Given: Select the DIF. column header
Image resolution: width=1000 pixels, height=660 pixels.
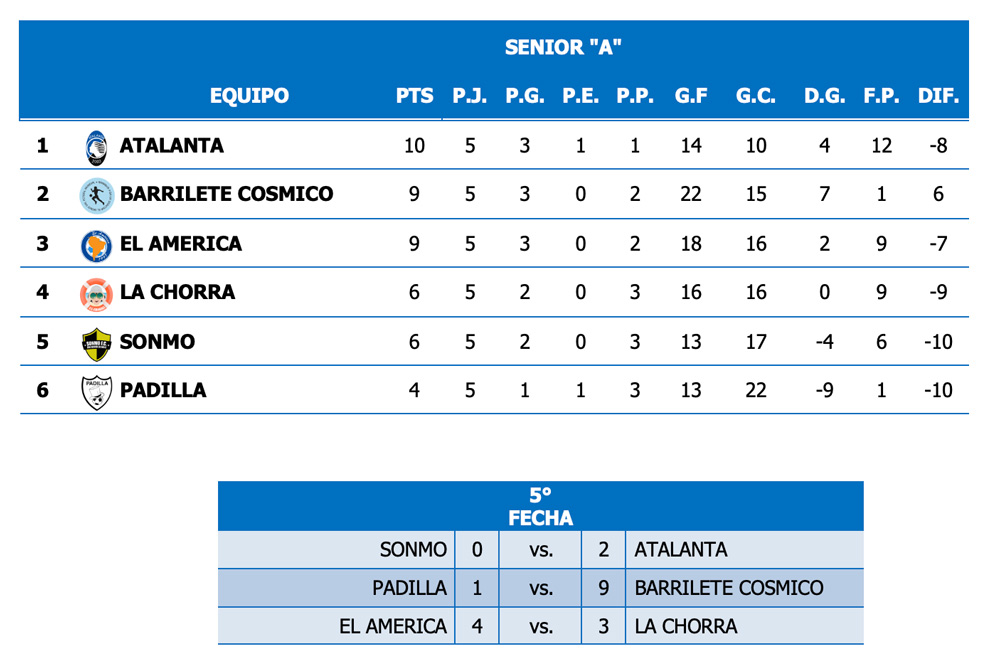Looking at the screenshot, I should point(938,97).
